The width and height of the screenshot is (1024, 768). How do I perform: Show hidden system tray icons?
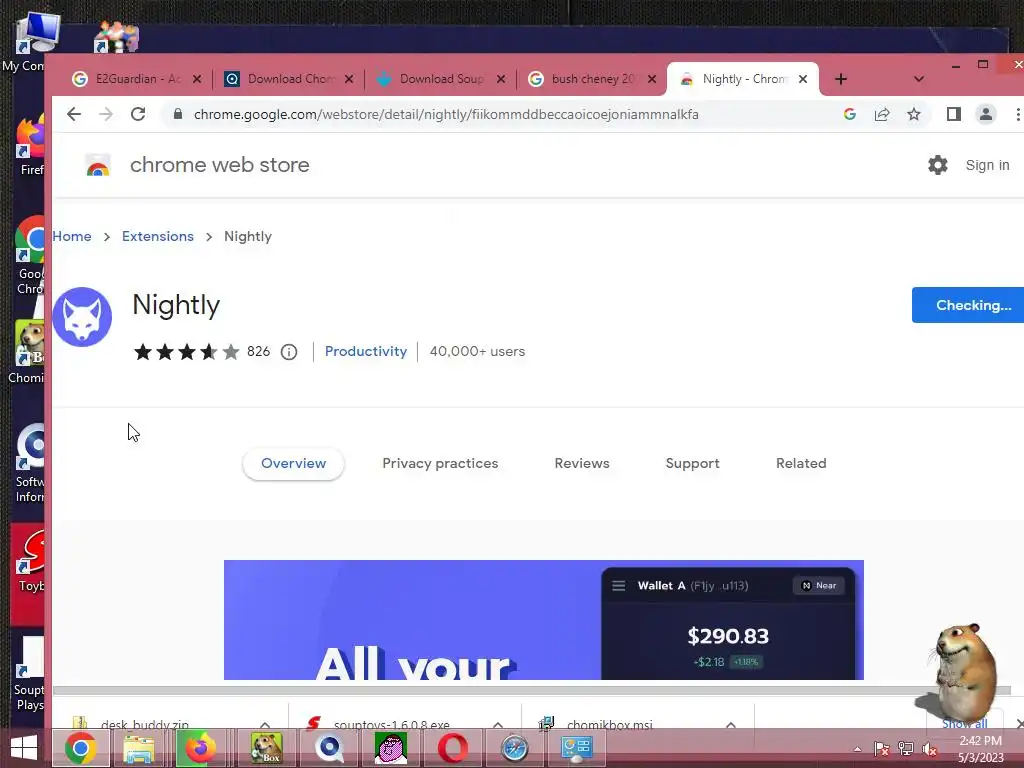pos(857,749)
